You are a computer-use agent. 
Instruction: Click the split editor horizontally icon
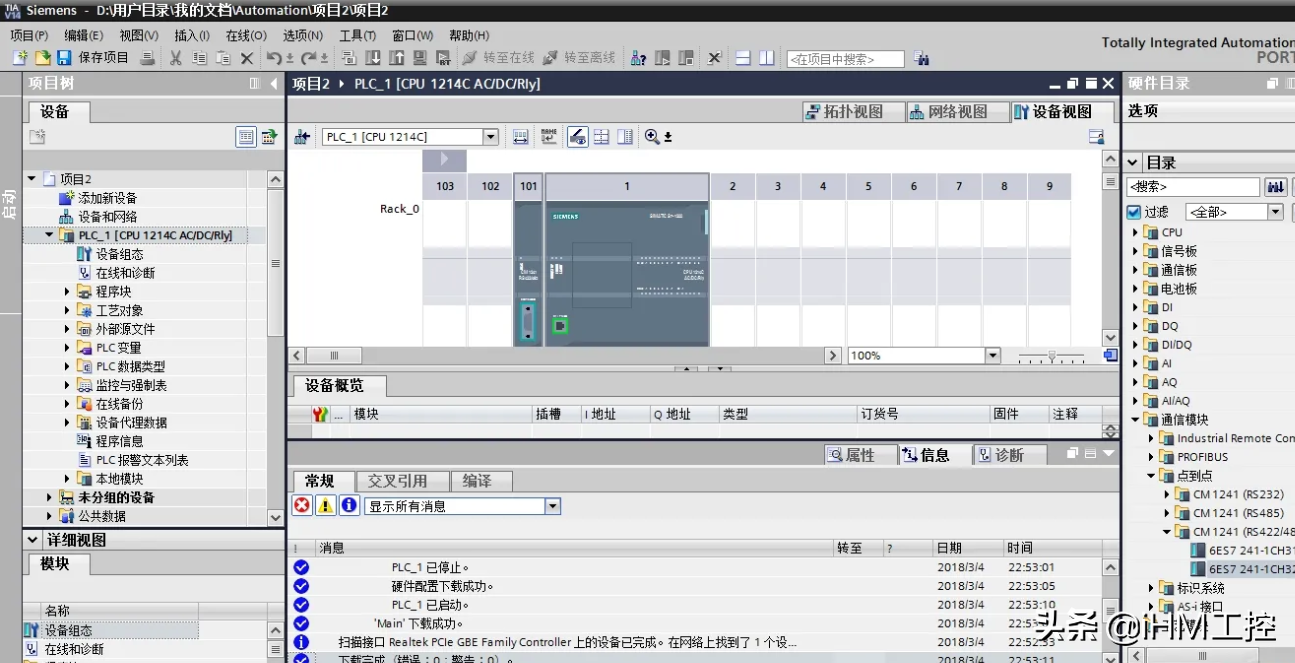coord(742,58)
